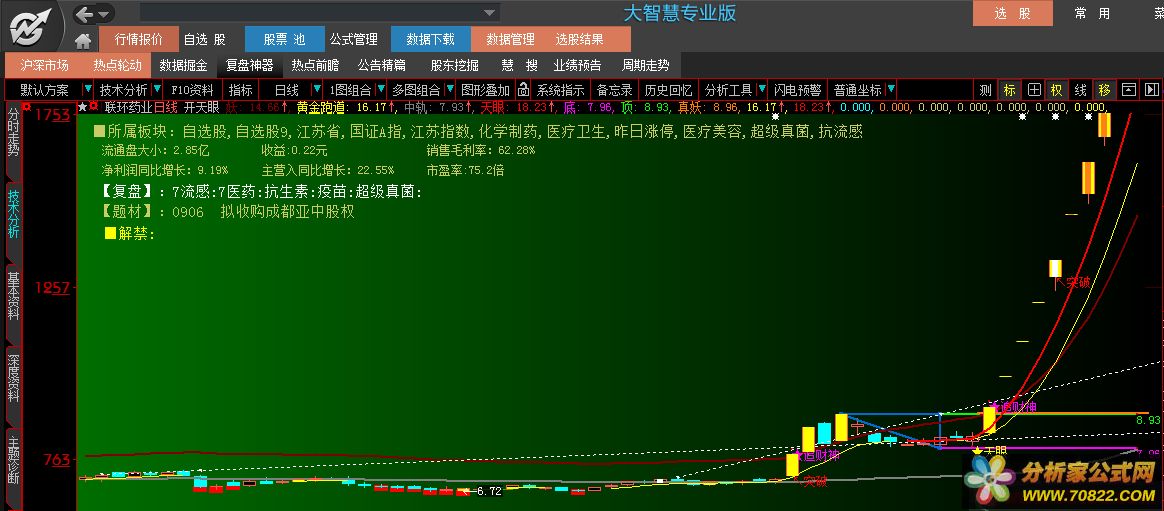Toggle the 线 line button
Image resolution: width=1164 pixels, height=511 pixels.
pos(1081,90)
